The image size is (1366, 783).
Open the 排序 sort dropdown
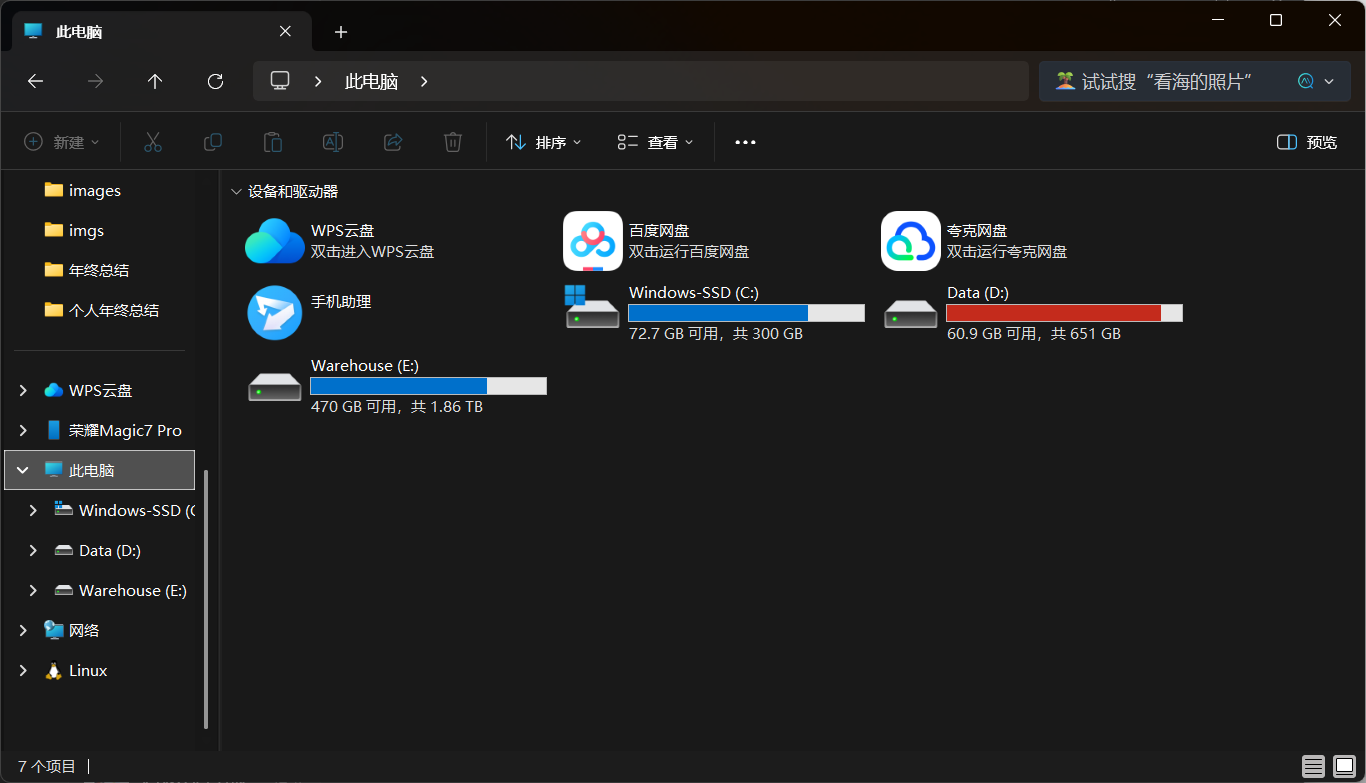[x=544, y=142]
